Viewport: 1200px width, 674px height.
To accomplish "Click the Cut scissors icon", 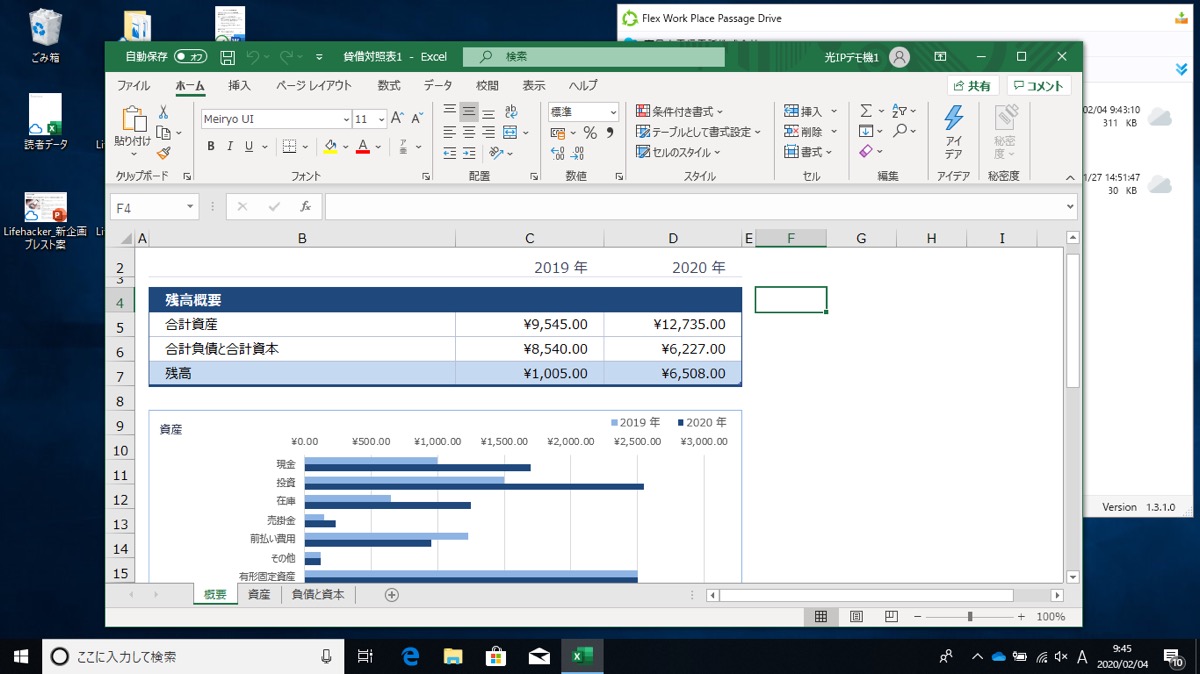I will tap(163, 112).
